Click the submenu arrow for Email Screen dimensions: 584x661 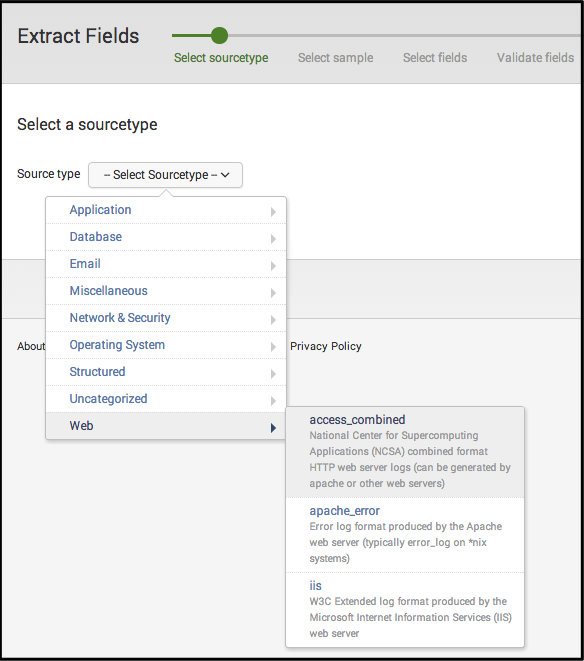click(x=273, y=266)
